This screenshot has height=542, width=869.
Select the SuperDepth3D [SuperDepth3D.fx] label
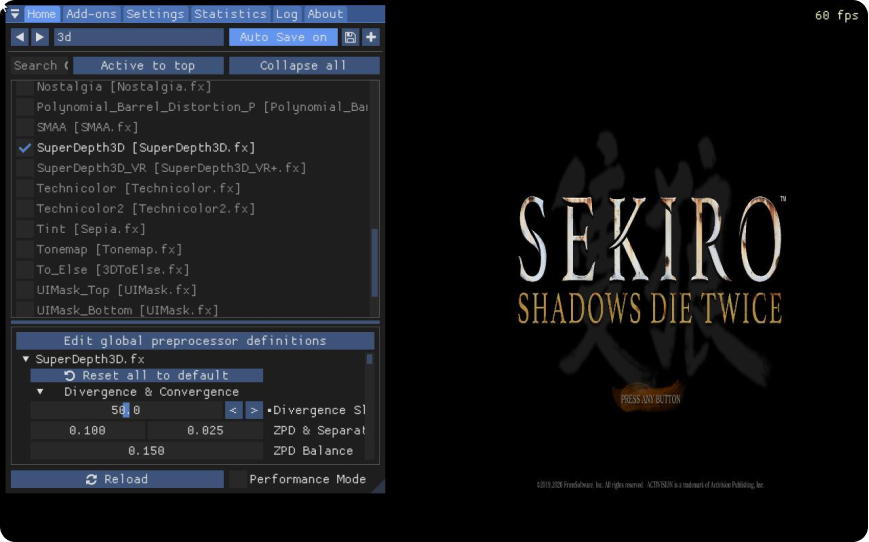[x=146, y=148]
